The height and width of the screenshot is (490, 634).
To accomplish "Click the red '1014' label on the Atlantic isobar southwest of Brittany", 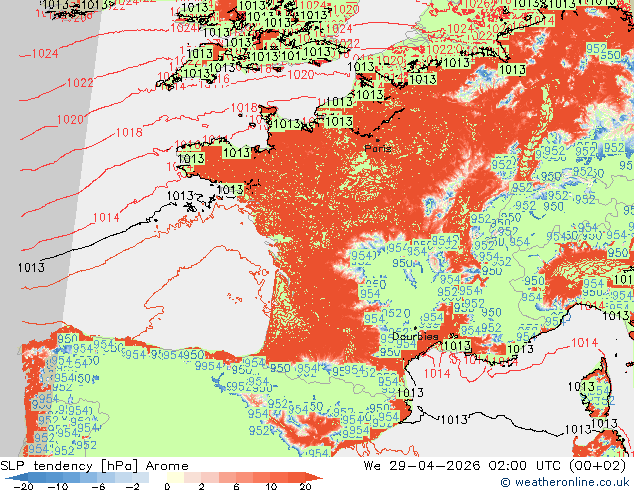I will tap(106, 218).
